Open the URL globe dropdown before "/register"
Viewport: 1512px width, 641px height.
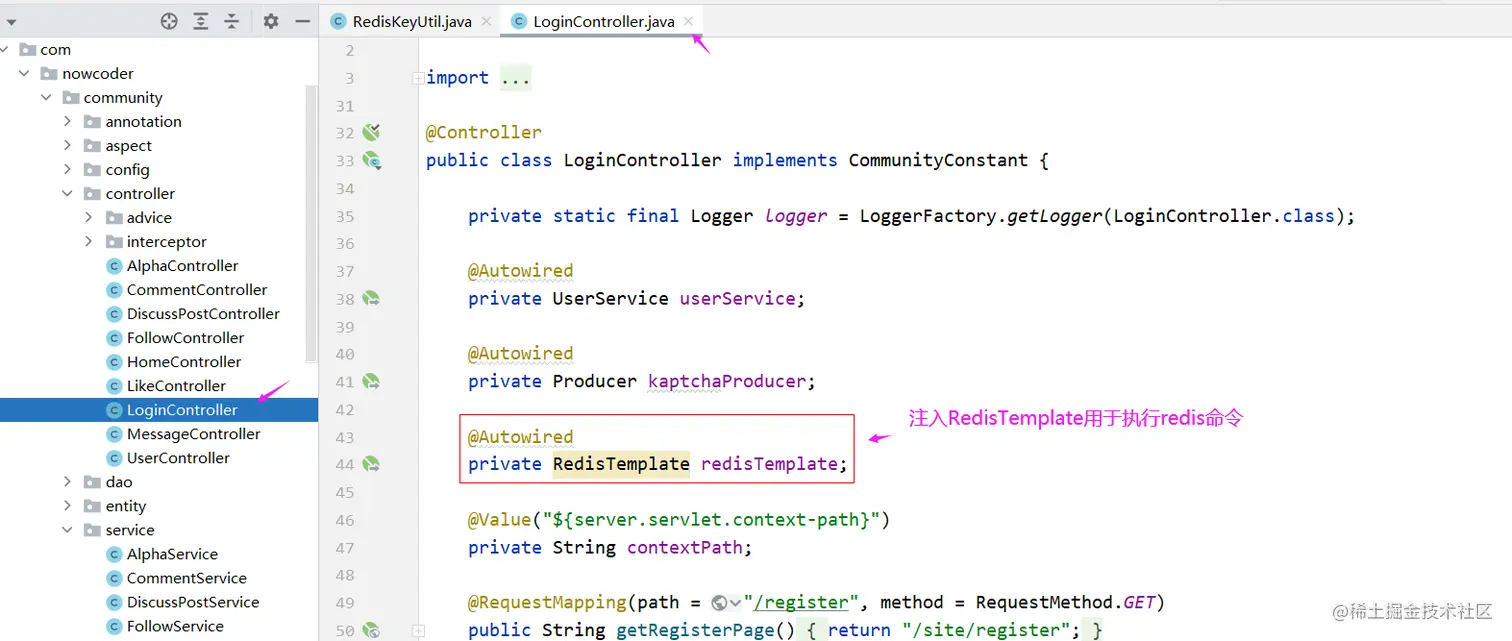pos(727,602)
